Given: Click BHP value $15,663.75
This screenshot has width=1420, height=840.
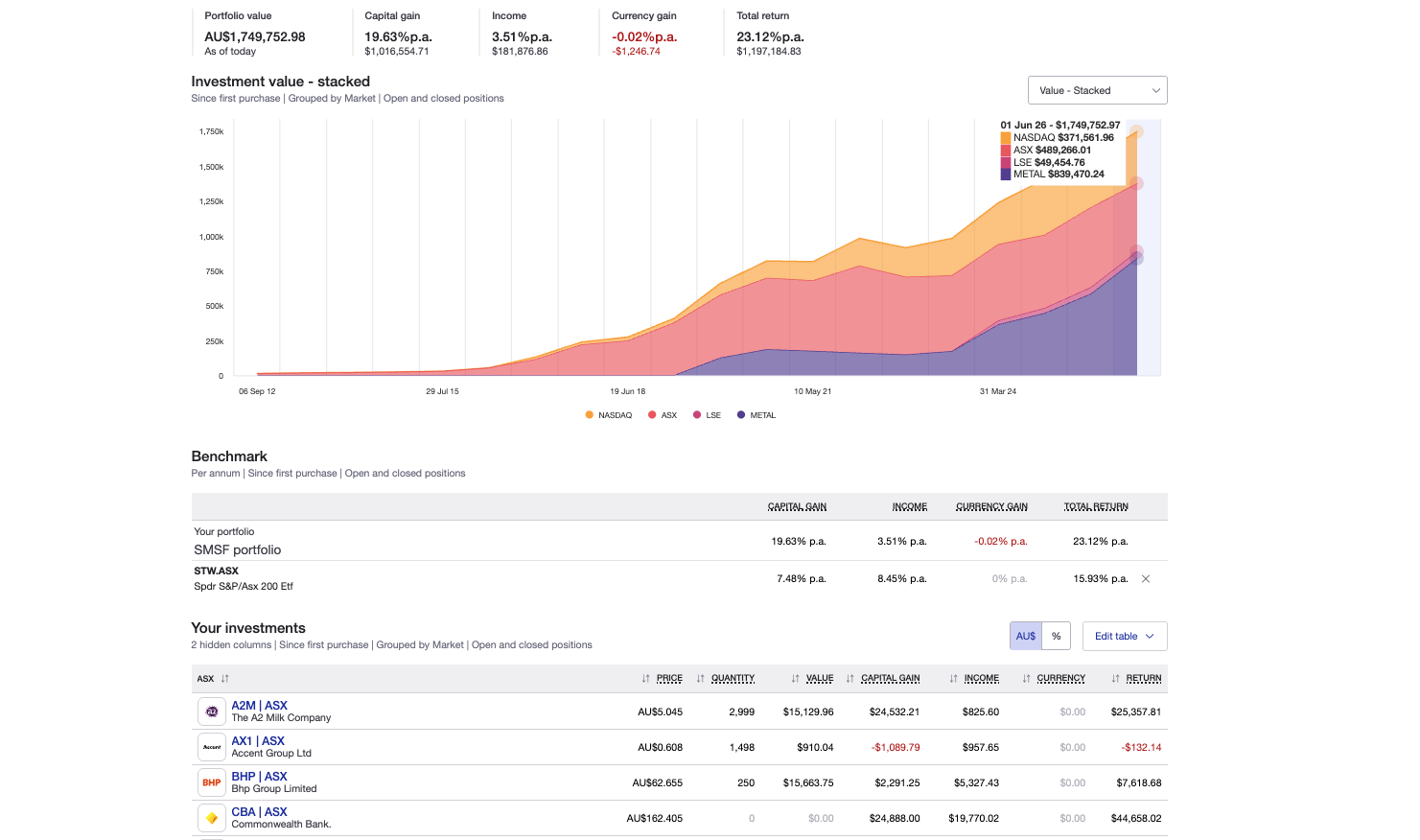Looking at the screenshot, I should [x=808, y=782].
